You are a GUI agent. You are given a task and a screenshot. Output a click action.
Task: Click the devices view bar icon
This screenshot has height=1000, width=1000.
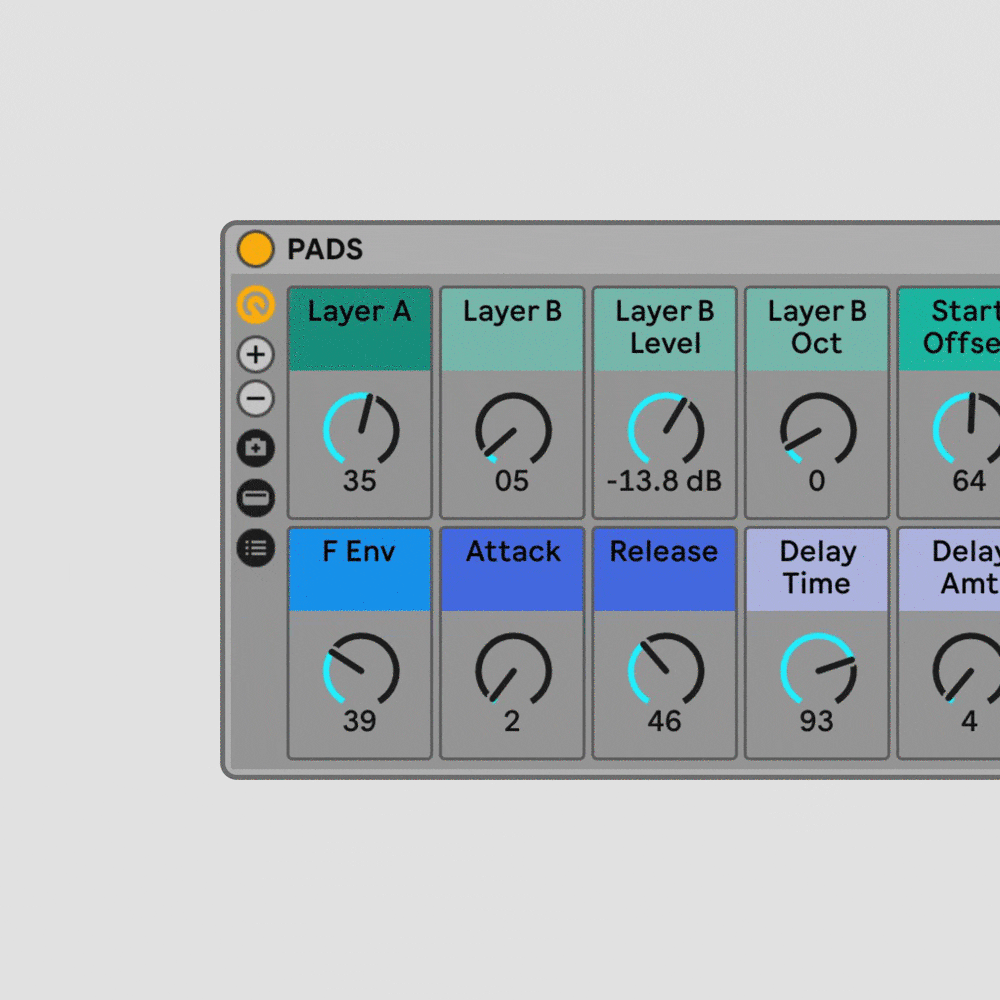(256, 497)
